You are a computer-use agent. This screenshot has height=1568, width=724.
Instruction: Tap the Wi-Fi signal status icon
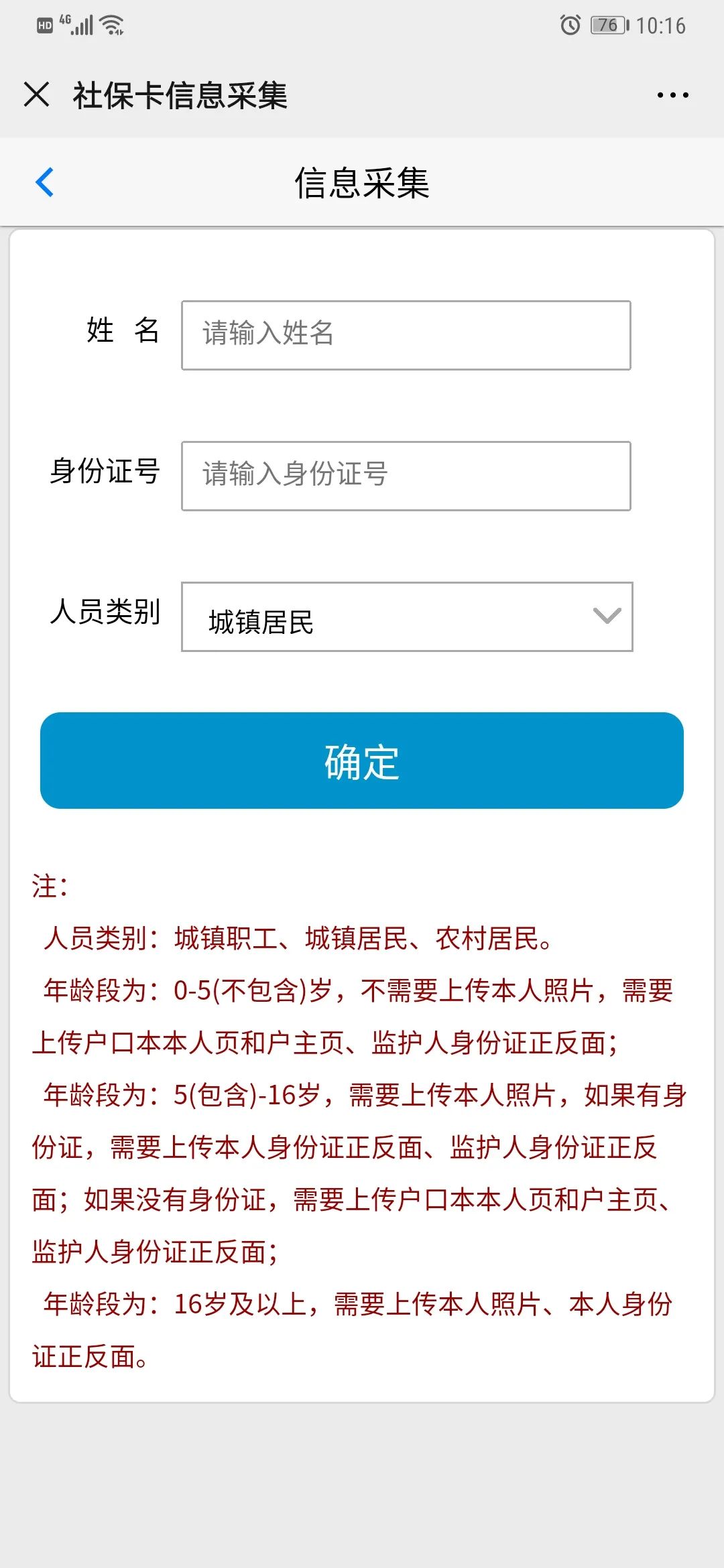[112, 25]
